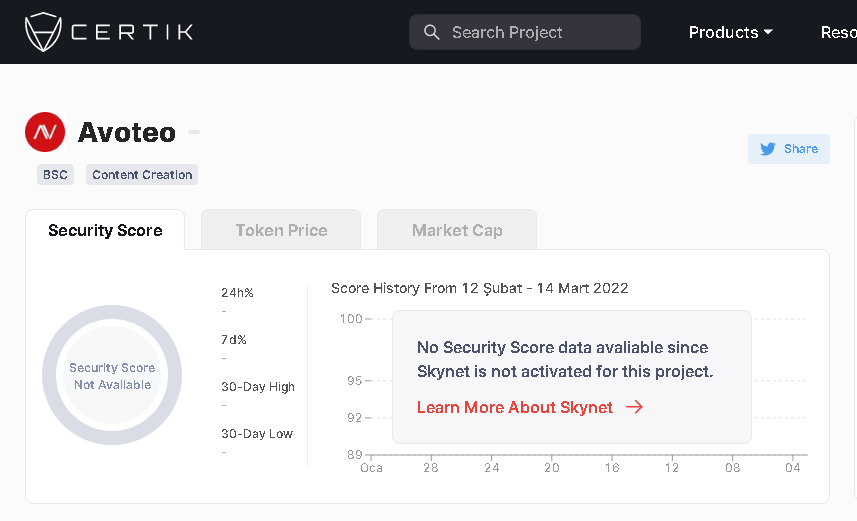Click the search magnifier icon
The width and height of the screenshot is (857, 521).
tap(432, 32)
